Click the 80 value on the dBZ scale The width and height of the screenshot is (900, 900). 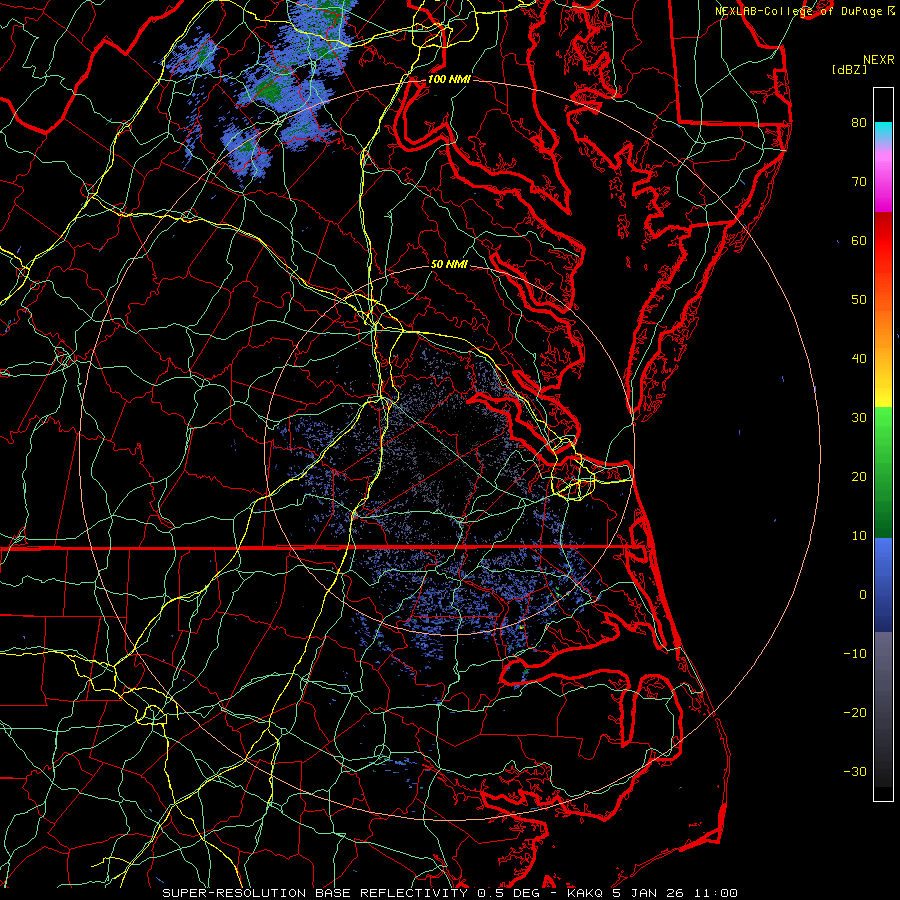(859, 122)
